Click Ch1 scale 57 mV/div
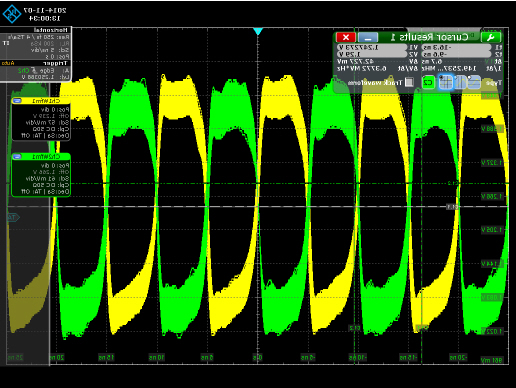This screenshot has width=516, height=388. (47, 123)
